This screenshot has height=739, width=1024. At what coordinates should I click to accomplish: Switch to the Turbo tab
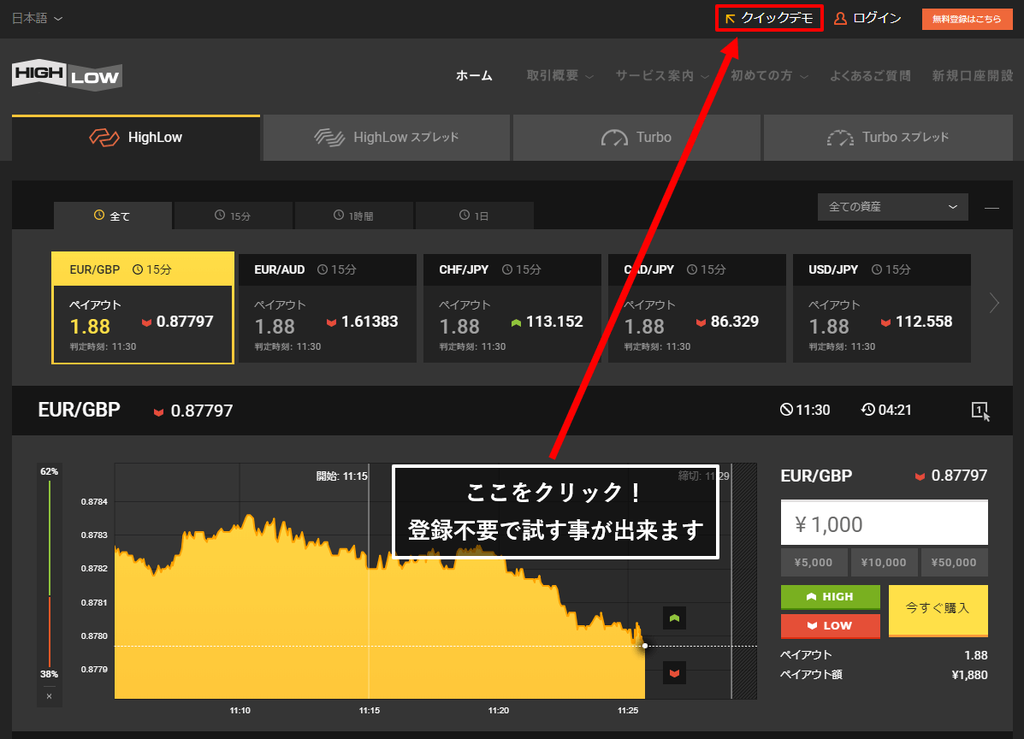pyautogui.click(x=637, y=138)
